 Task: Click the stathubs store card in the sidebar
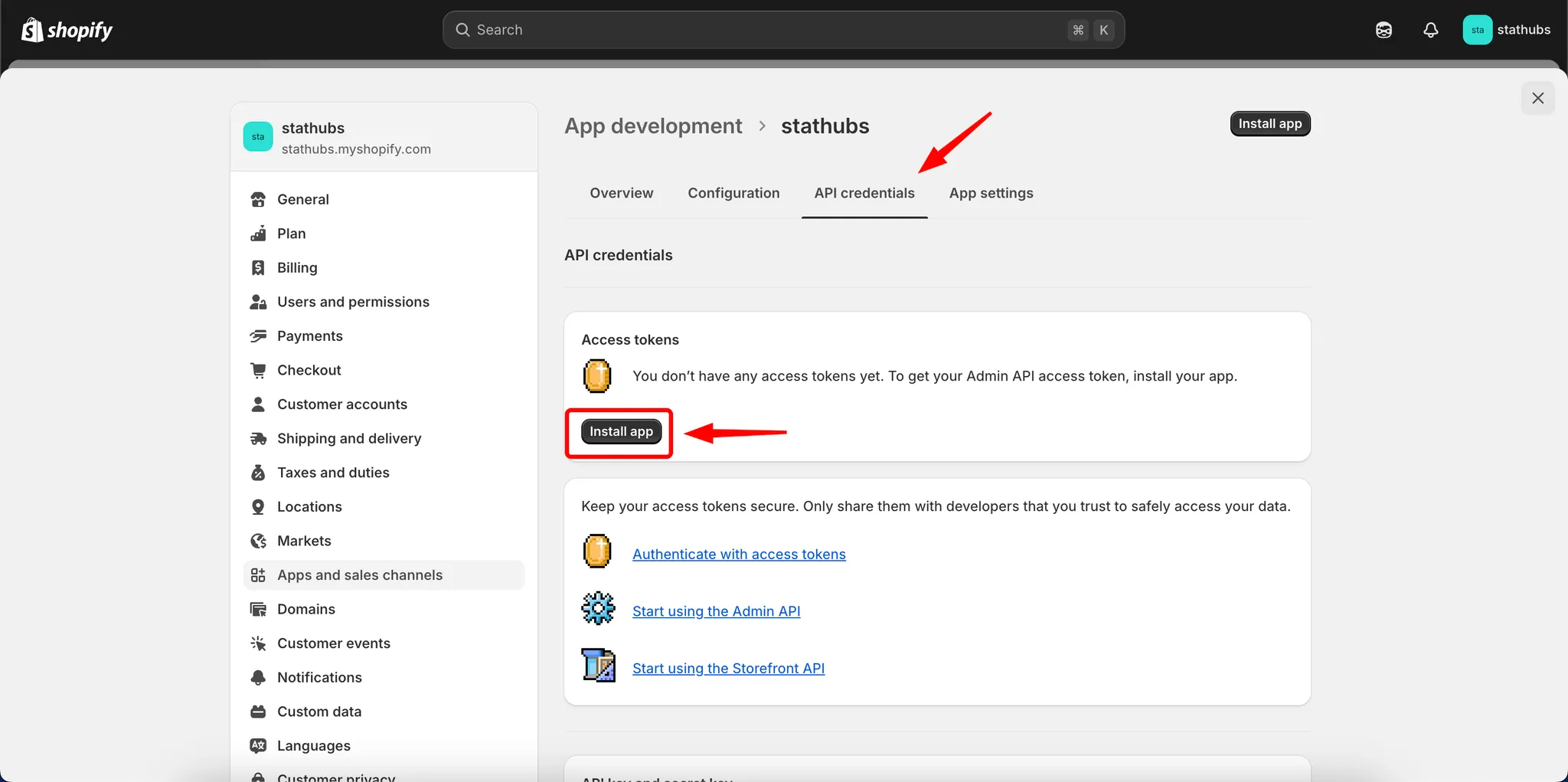click(x=384, y=137)
